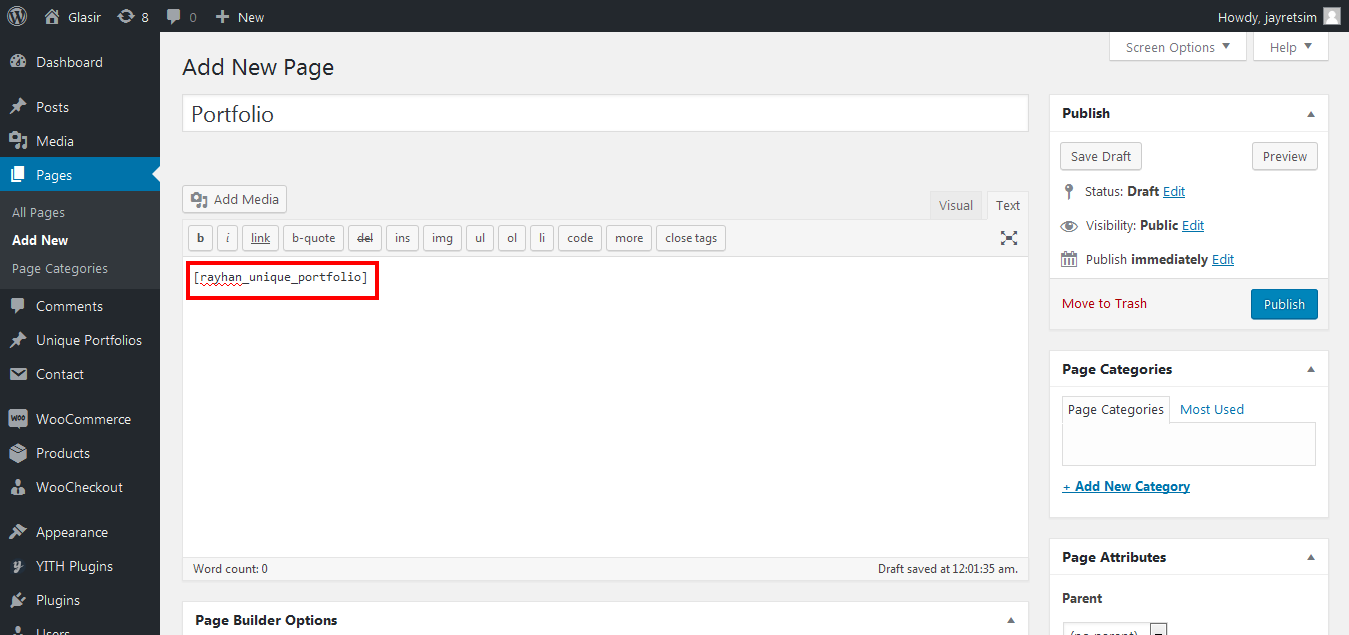Open the YITH Plugins menu
1349x635 pixels.
(74, 566)
